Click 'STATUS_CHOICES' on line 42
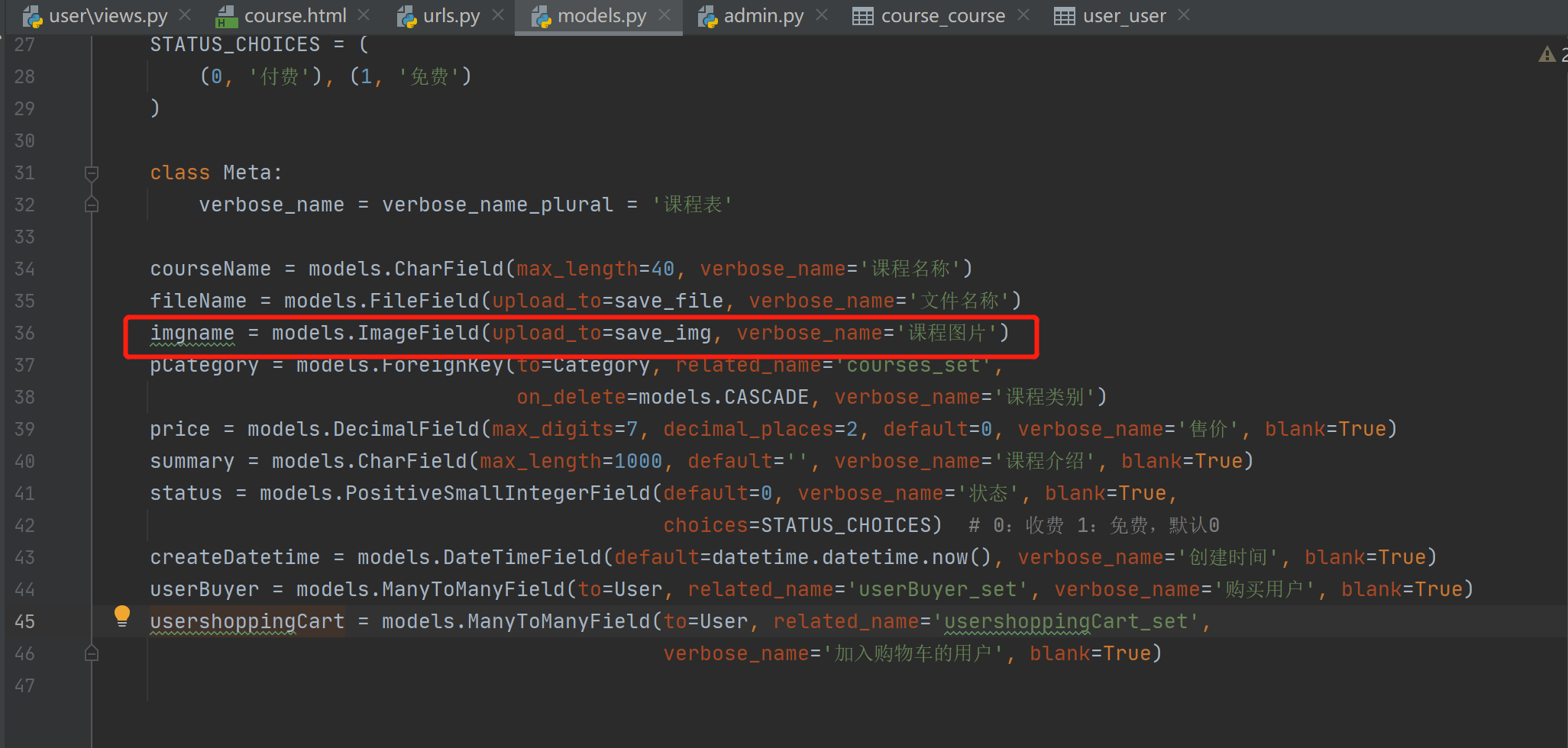Viewport: 1568px width, 748px height. coord(846,526)
